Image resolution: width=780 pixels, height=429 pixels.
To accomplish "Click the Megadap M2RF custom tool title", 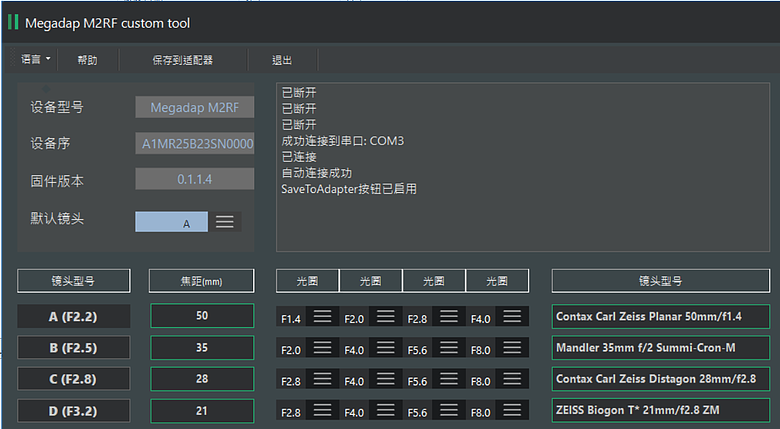I will (107, 23).
